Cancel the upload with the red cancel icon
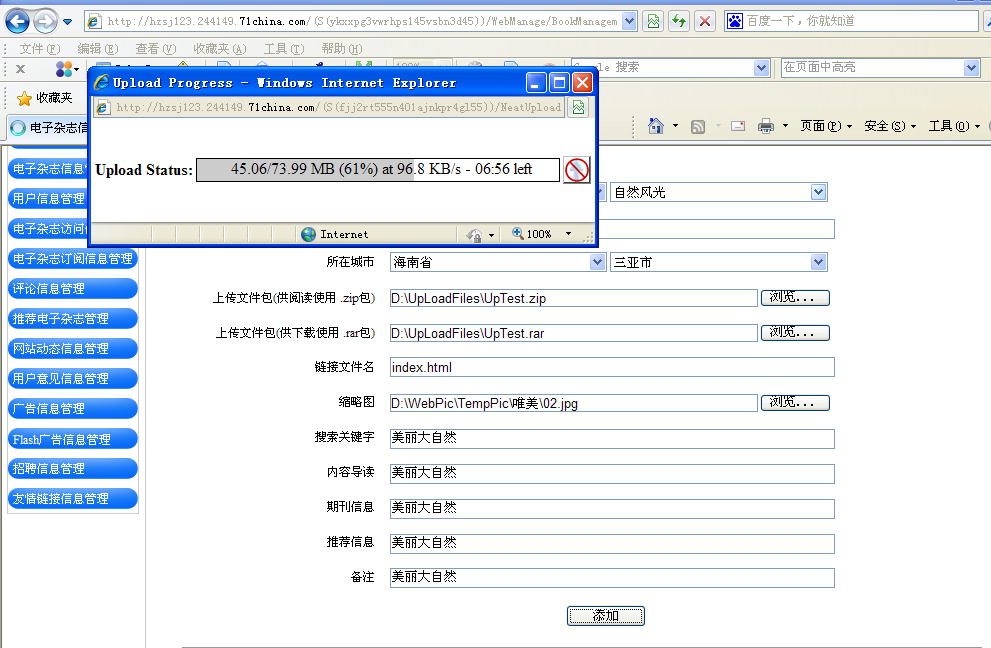This screenshot has height=648, width=991. 576,169
